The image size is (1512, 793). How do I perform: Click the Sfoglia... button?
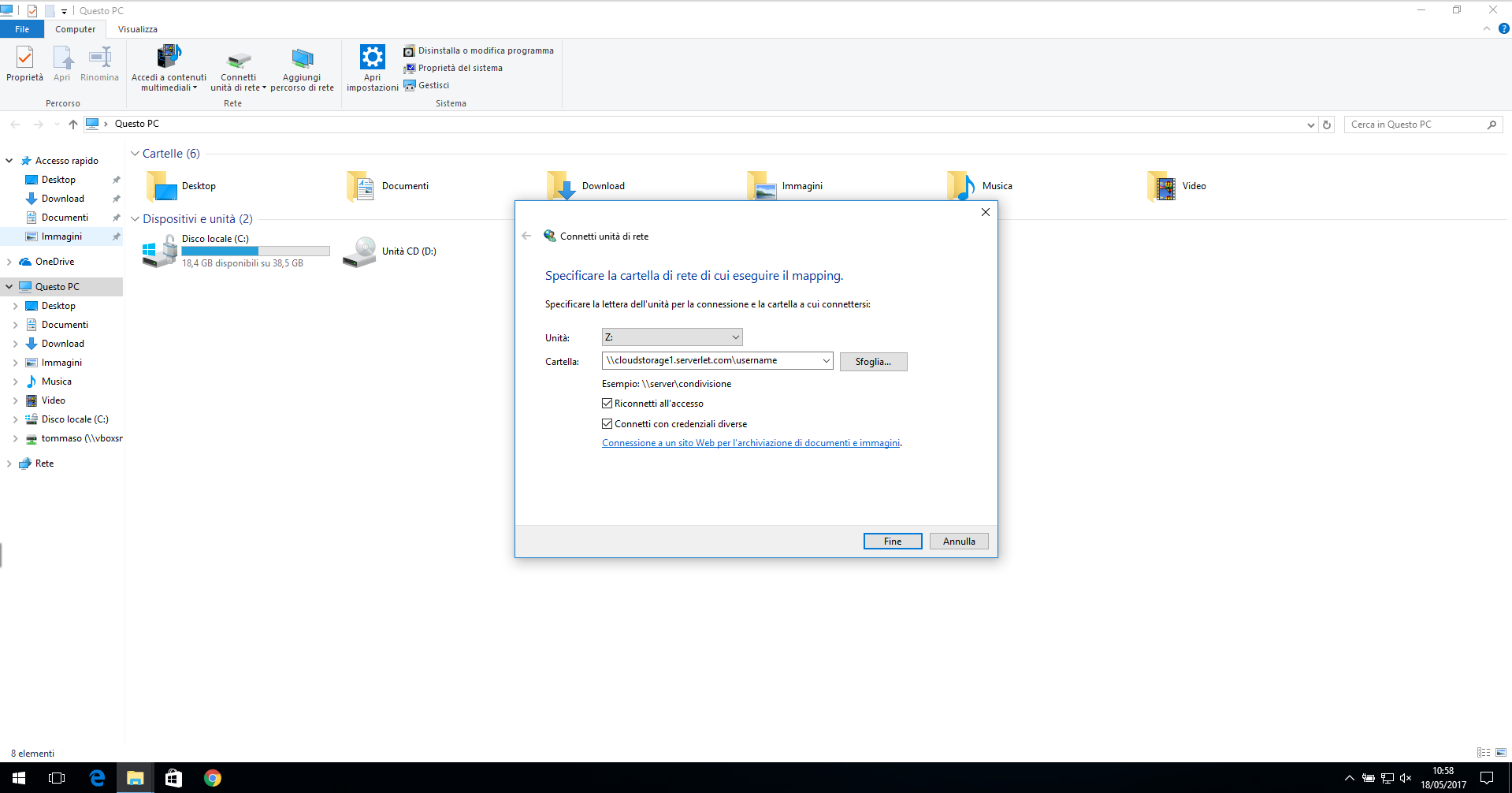(x=873, y=362)
